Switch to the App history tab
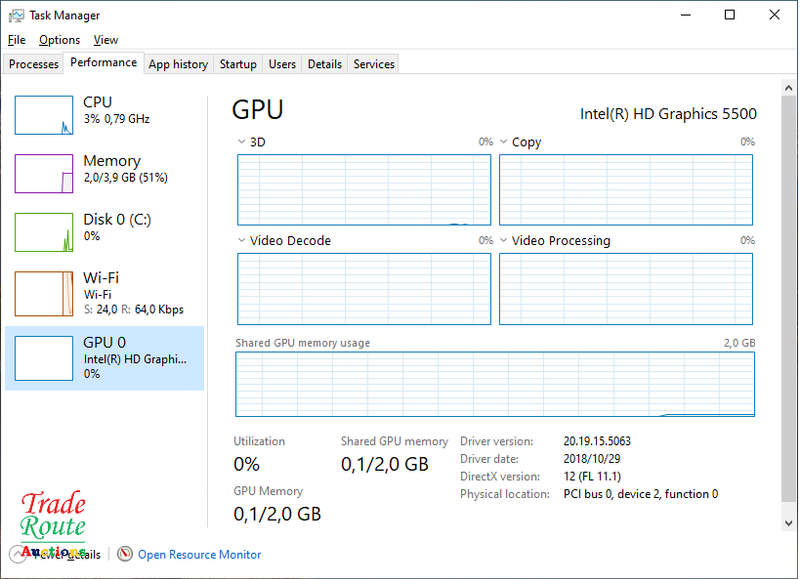This screenshot has width=800, height=579. 178,64
